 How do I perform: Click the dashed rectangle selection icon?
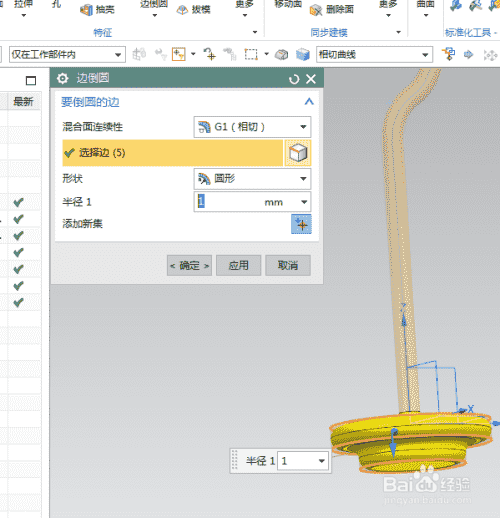point(251,54)
